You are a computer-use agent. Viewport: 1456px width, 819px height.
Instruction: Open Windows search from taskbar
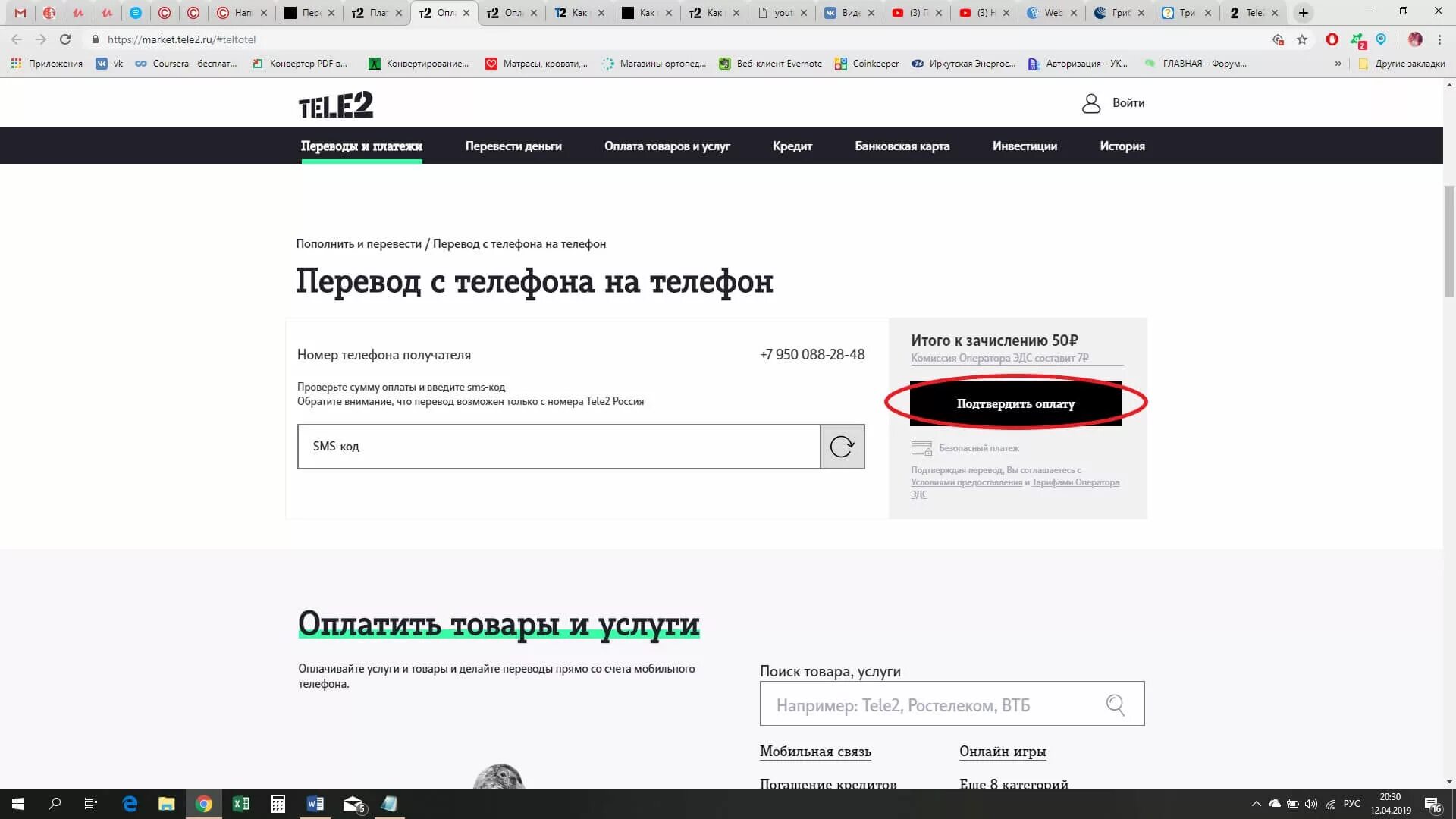(x=55, y=804)
